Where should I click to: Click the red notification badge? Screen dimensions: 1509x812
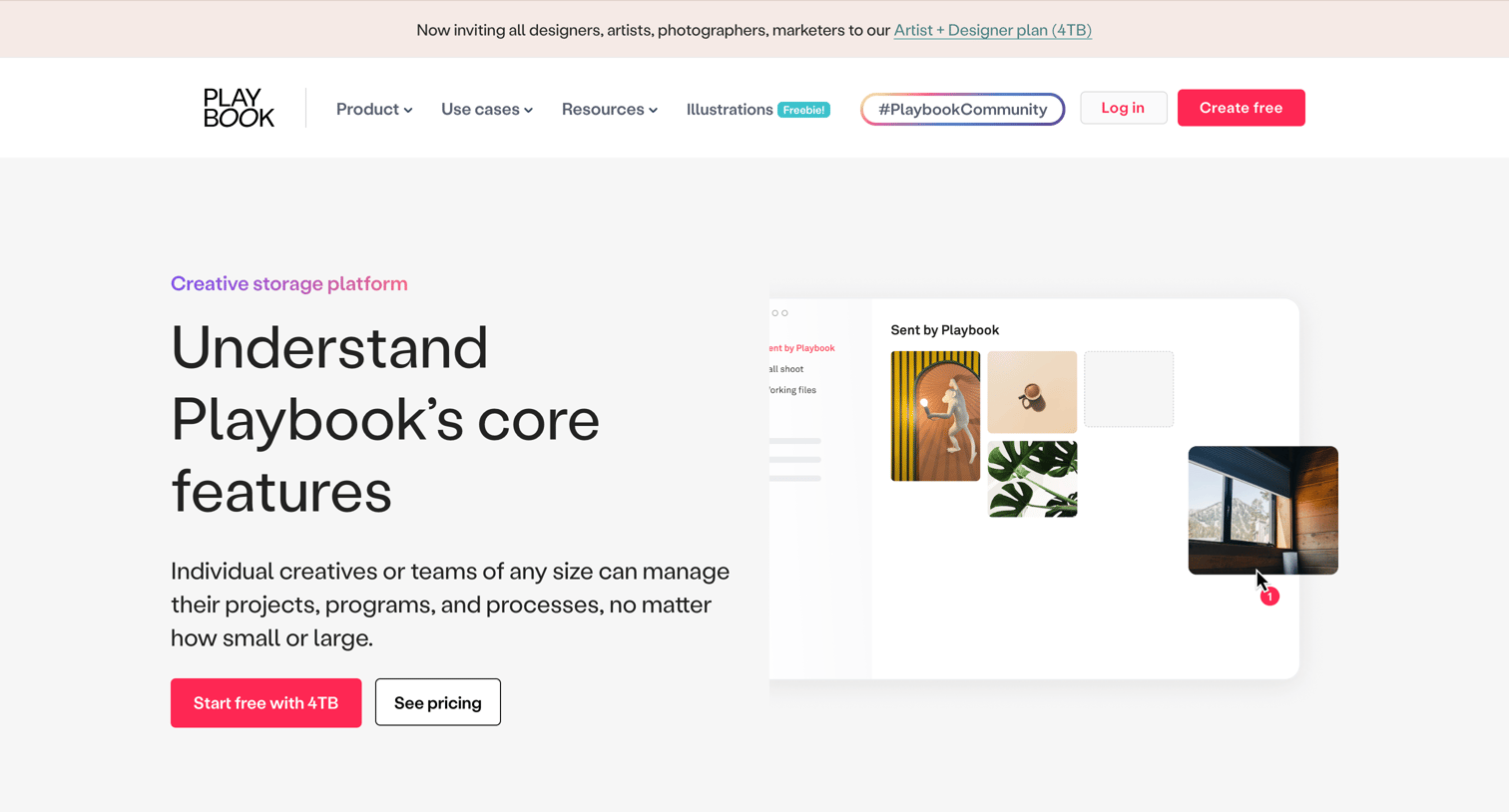click(x=1269, y=597)
